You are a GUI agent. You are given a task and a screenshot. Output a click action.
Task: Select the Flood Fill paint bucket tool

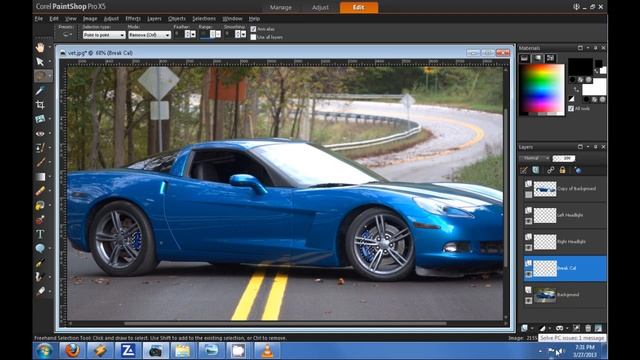point(40,205)
